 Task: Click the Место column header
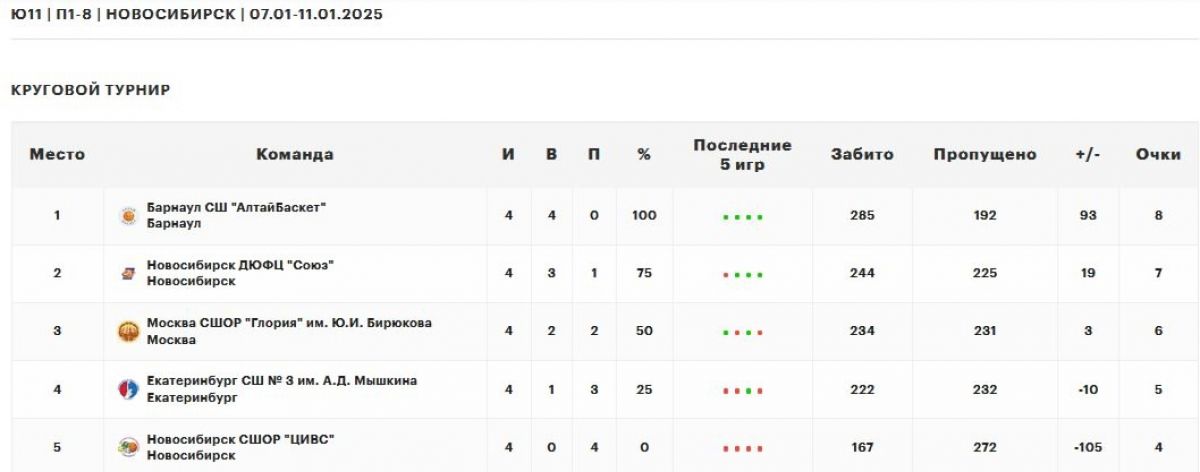click(57, 155)
